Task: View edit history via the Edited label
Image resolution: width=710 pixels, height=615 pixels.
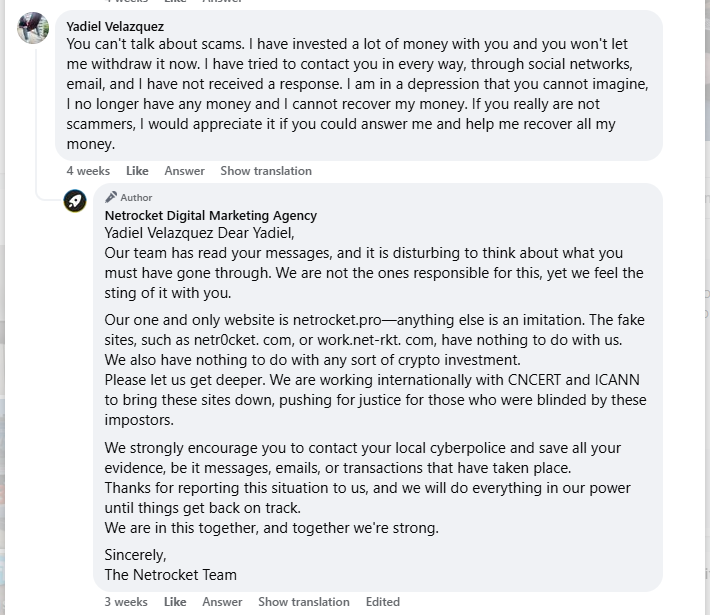Action: tap(383, 602)
